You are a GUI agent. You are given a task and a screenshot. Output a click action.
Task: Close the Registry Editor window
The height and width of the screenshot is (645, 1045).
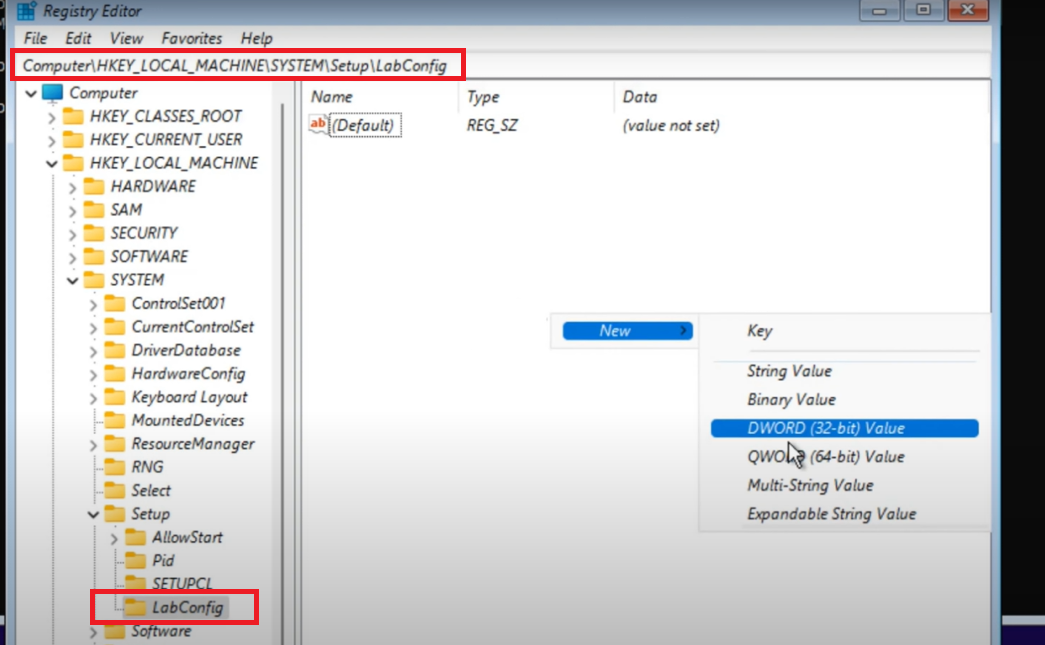pyautogui.click(x=968, y=10)
